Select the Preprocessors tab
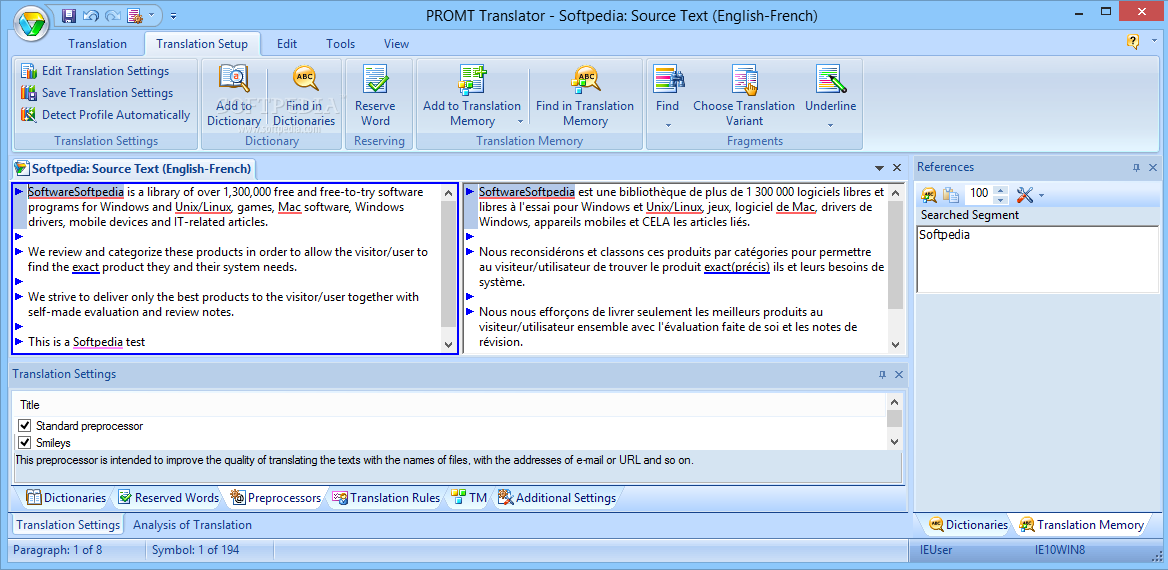The image size is (1168, 570). pyautogui.click(x=276, y=498)
